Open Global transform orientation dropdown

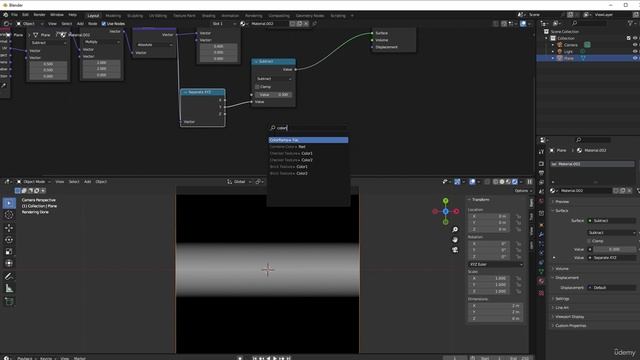pyautogui.click(x=239, y=182)
